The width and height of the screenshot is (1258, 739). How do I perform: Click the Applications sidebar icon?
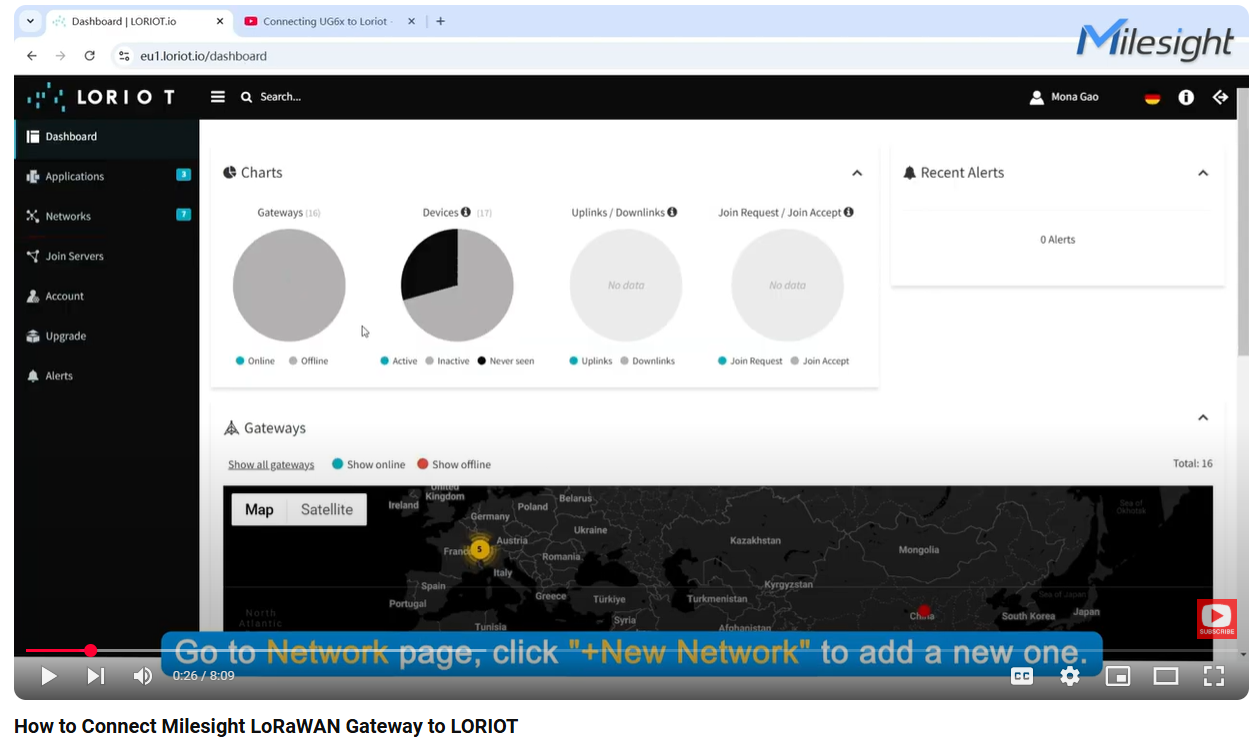(x=33, y=176)
